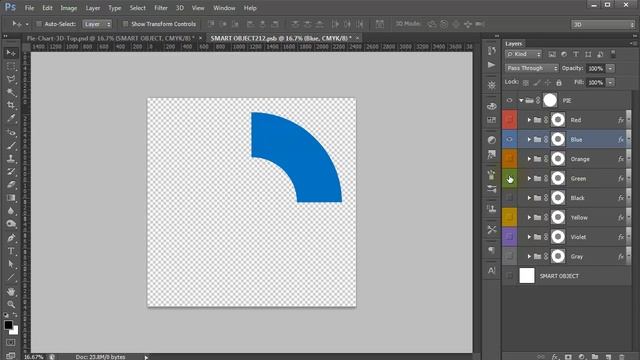Open the Image menu

click(69, 8)
